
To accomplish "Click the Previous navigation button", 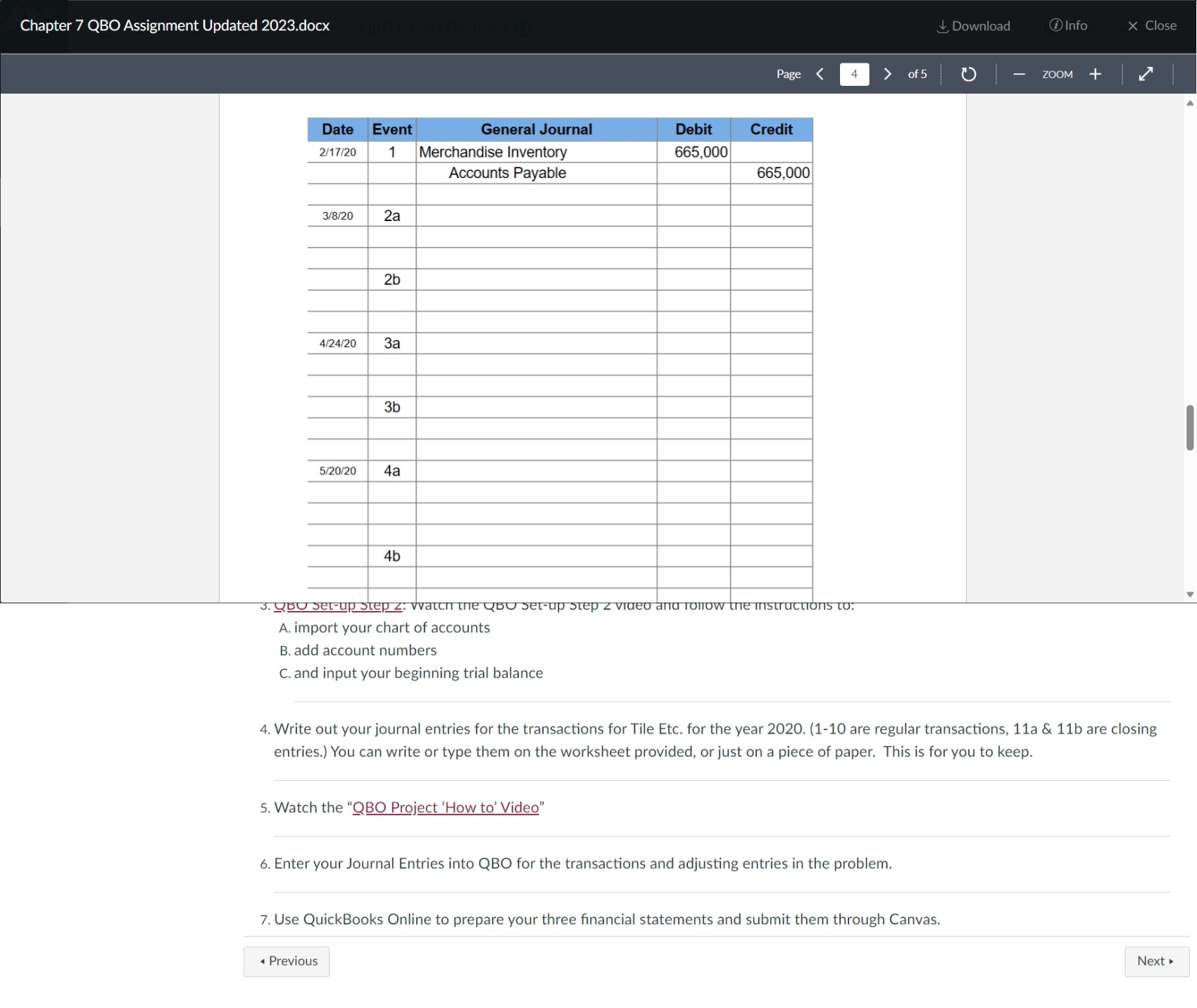I will [x=286, y=960].
